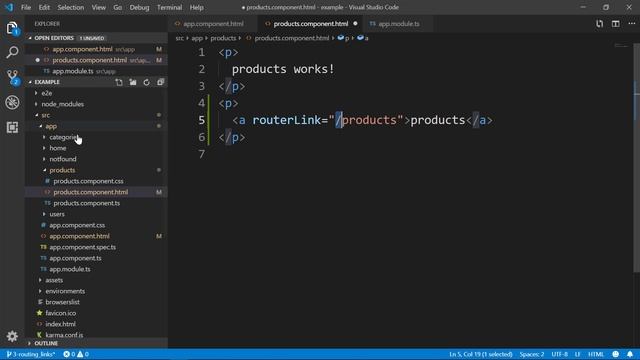Open changes compare icon in editor toolbar

pos(599,24)
